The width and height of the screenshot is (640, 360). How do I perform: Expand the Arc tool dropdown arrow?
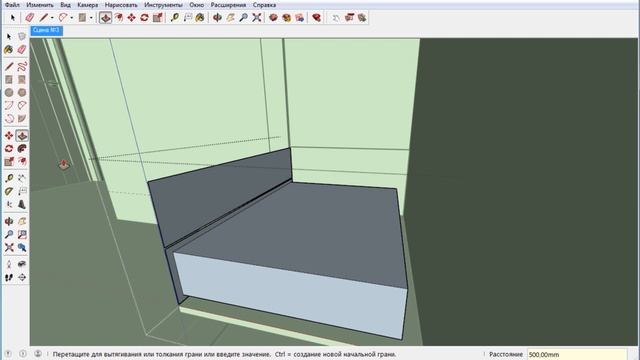point(71,18)
